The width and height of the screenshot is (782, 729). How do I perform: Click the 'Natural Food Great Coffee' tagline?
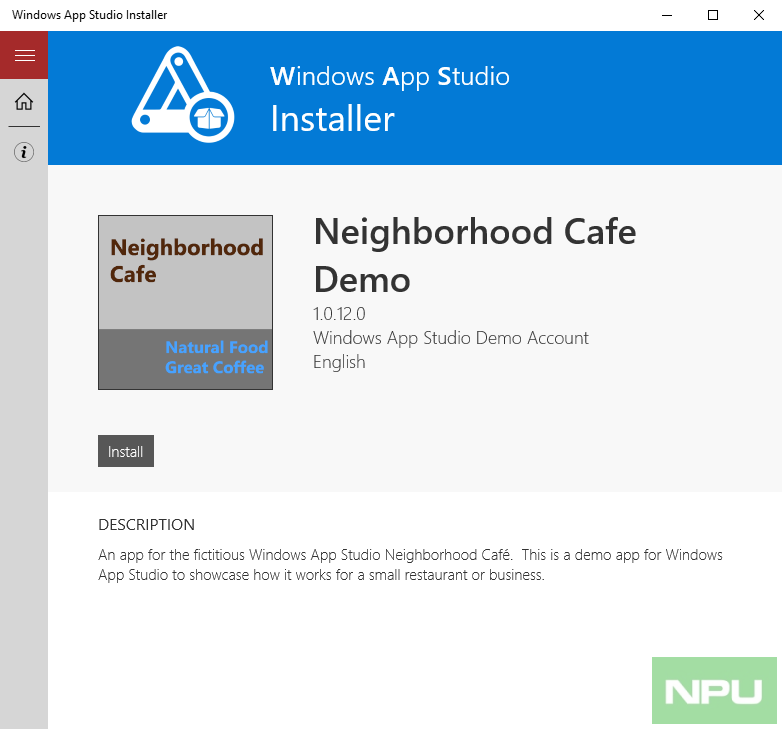[x=216, y=357]
